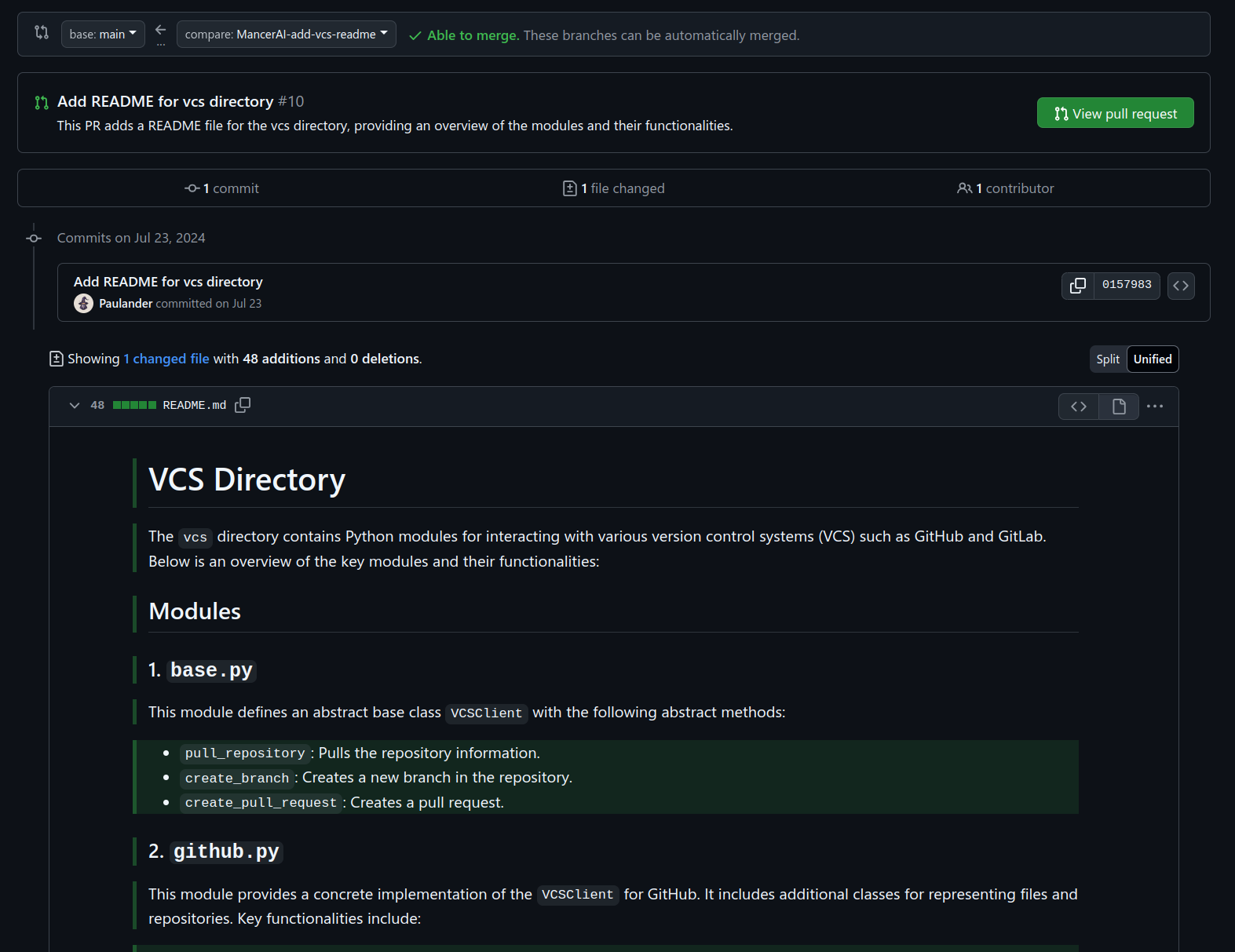
Task: Click the people icon in 1 contributor tab
Action: [965, 188]
